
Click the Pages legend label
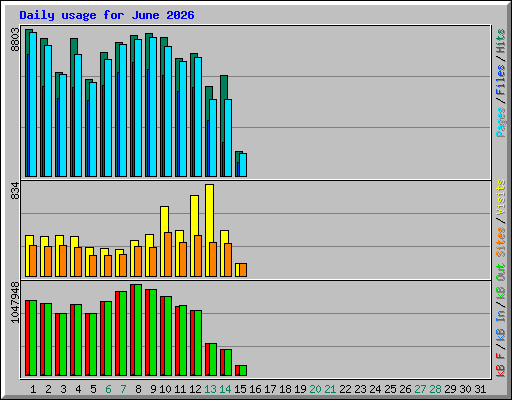(x=501, y=122)
